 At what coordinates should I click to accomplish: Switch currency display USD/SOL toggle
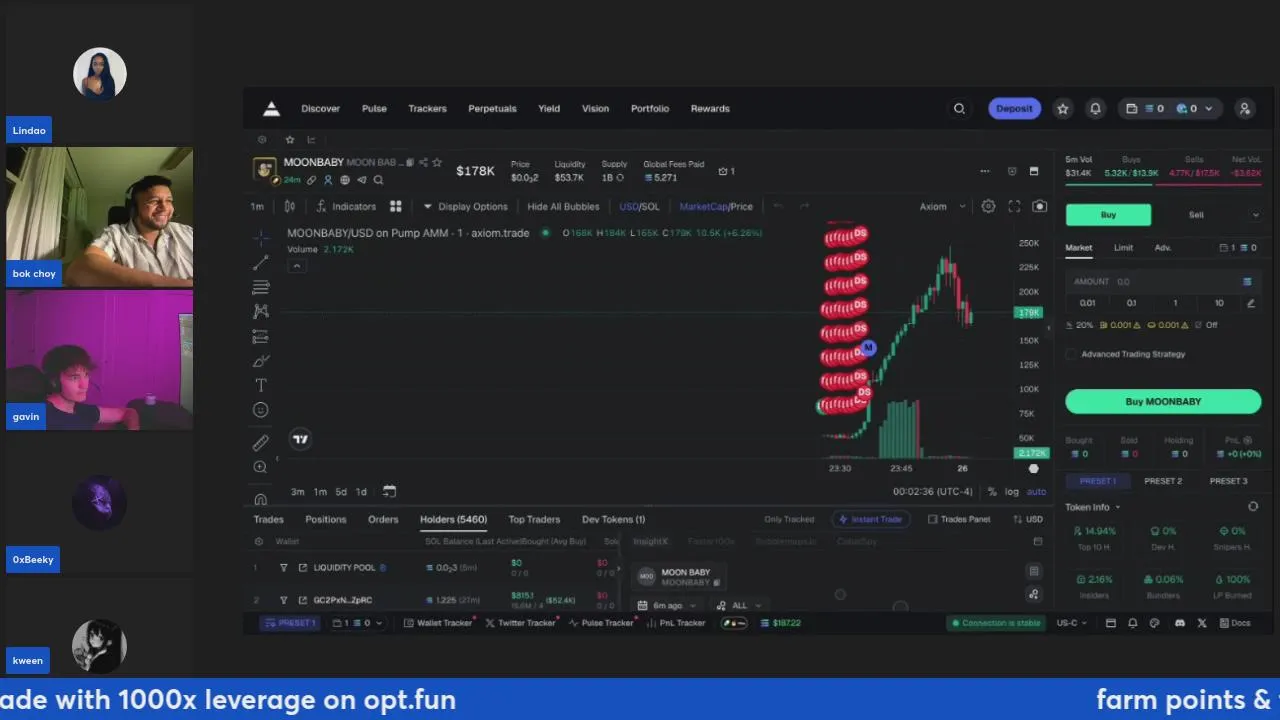639,206
